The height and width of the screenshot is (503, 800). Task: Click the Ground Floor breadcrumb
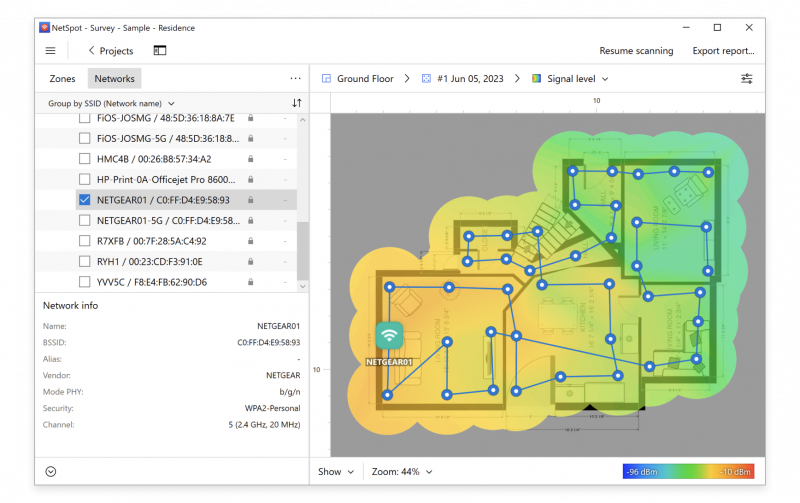[x=365, y=79]
